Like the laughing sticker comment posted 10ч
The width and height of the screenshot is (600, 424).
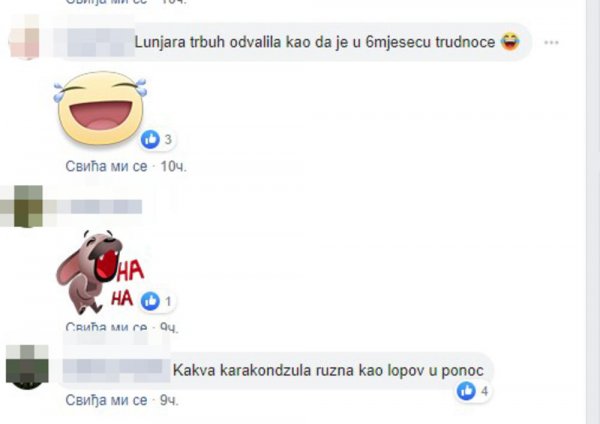point(106,166)
